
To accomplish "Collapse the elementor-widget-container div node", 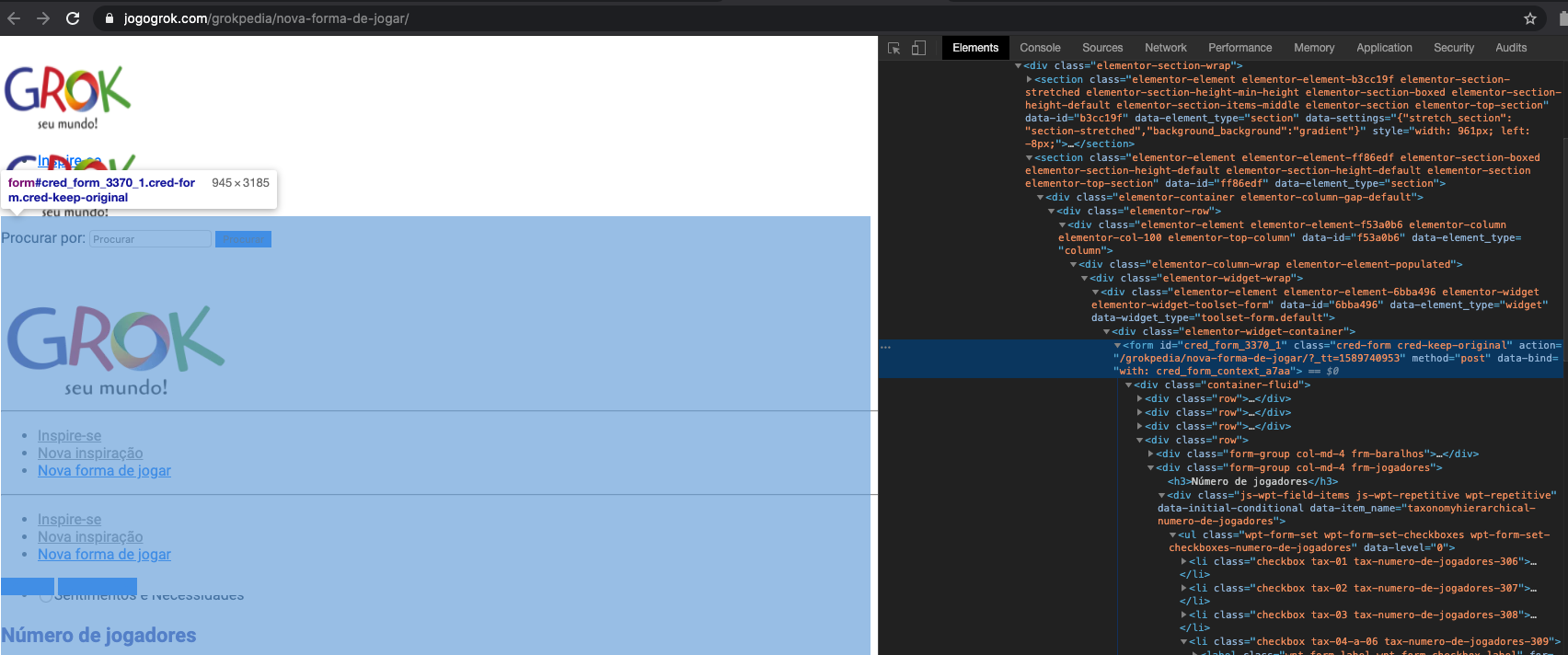I will tap(1106, 332).
